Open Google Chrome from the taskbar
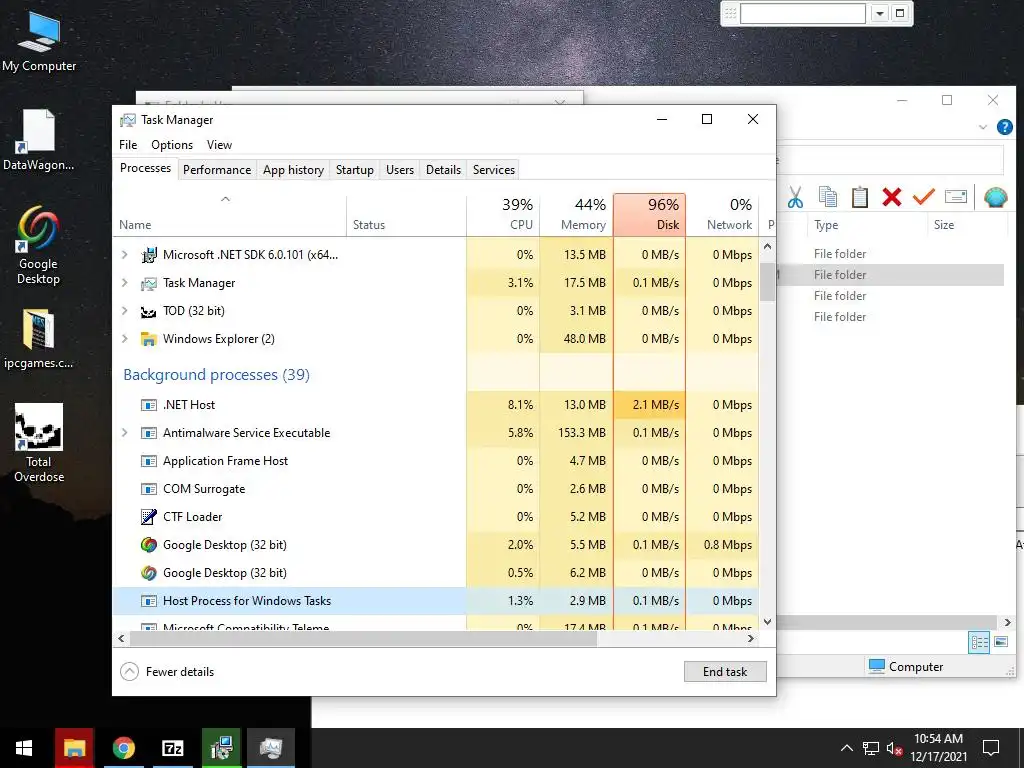Image resolution: width=1024 pixels, height=768 pixels. coord(123,748)
